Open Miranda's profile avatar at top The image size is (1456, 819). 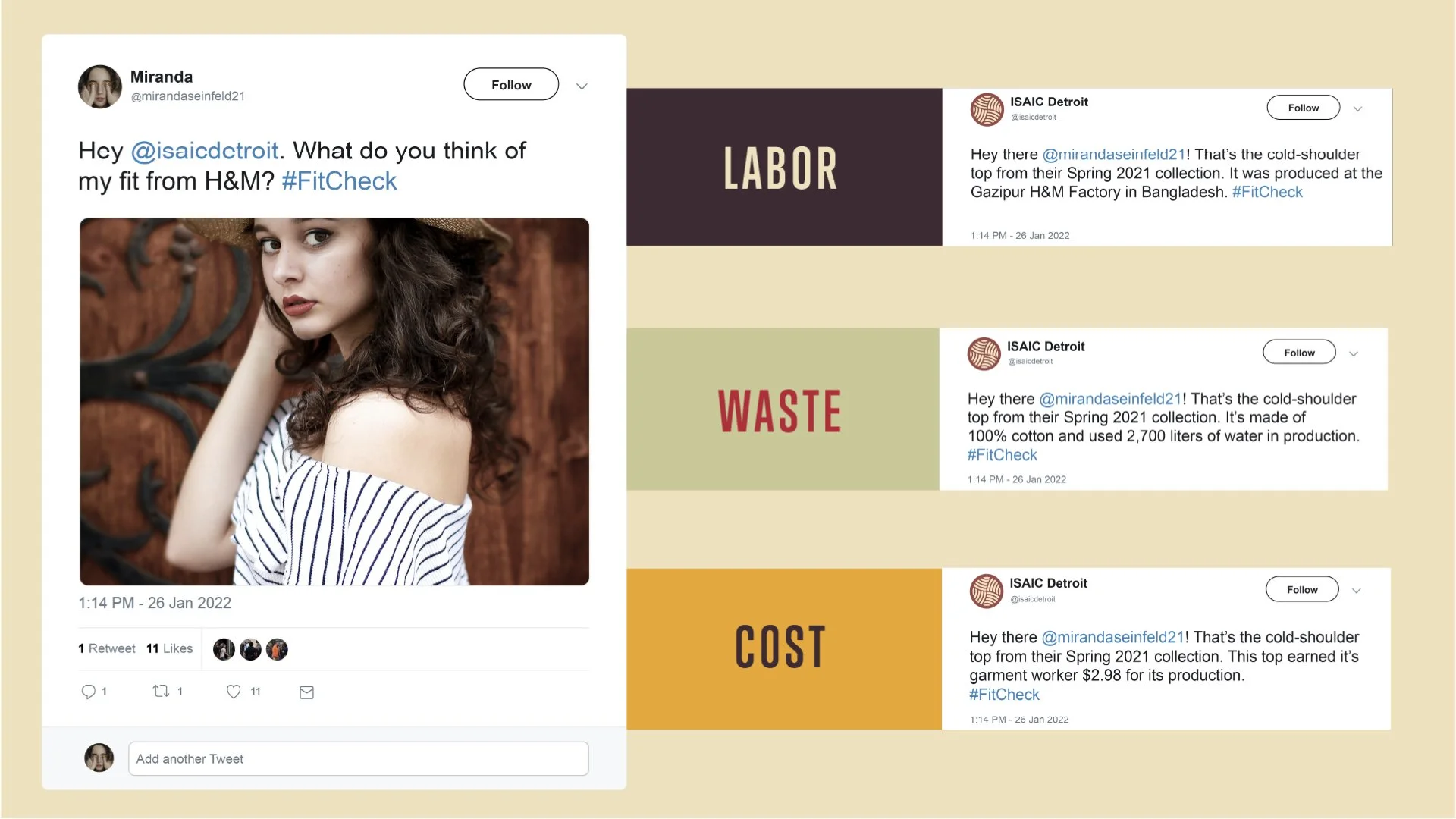[x=100, y=86]
